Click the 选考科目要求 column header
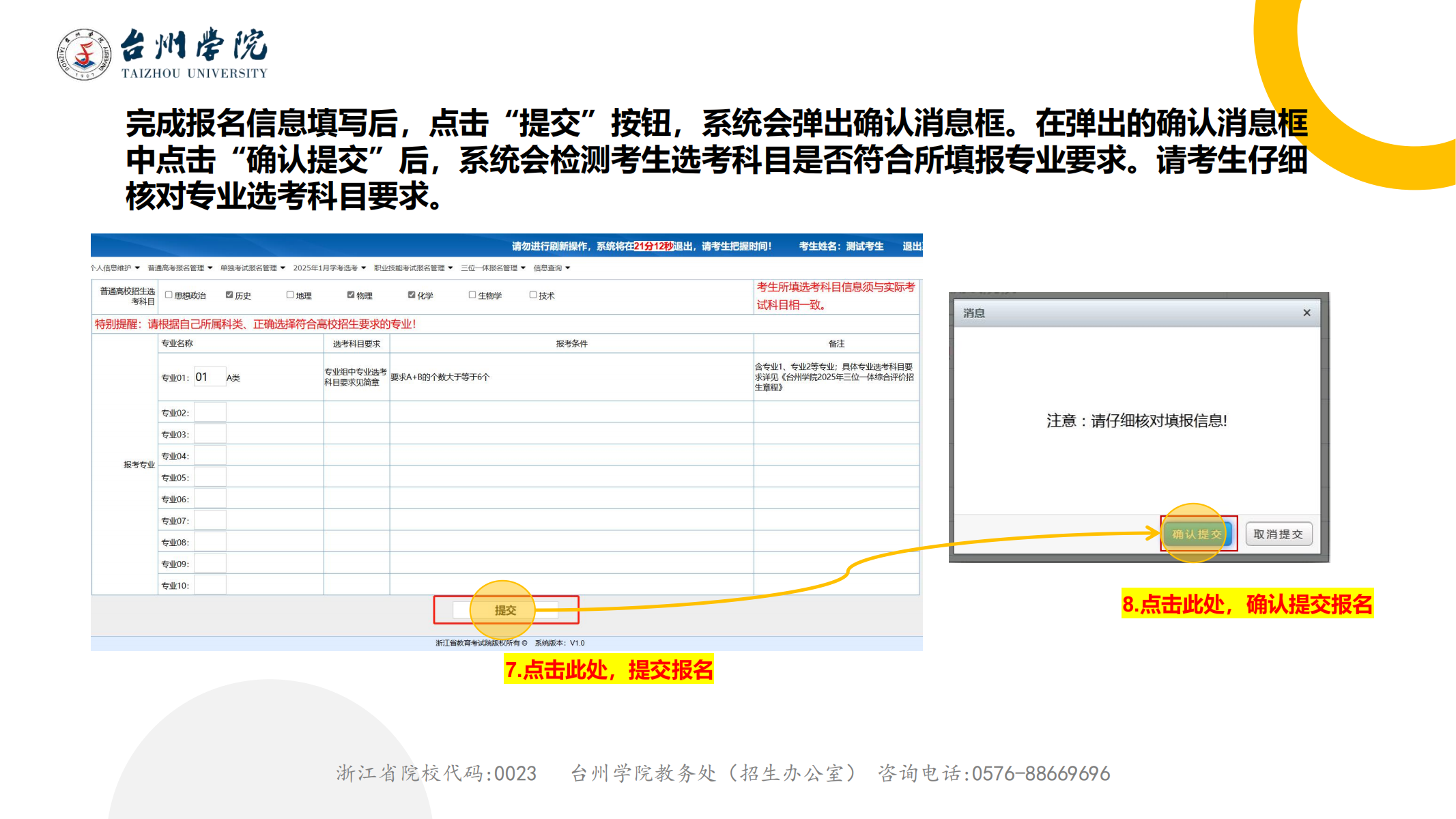 coord(356,343)
